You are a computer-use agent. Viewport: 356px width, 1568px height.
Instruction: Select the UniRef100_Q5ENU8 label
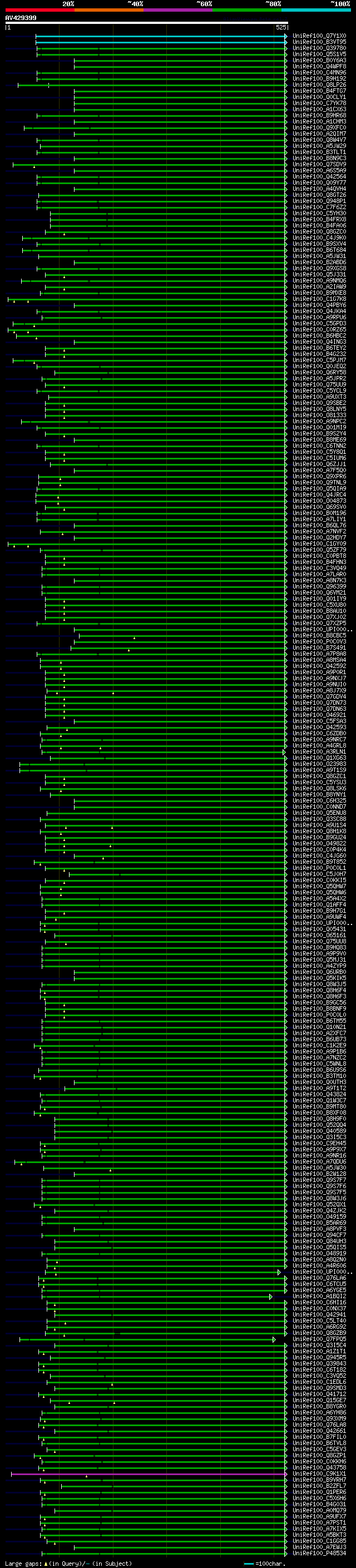(319, 813)
